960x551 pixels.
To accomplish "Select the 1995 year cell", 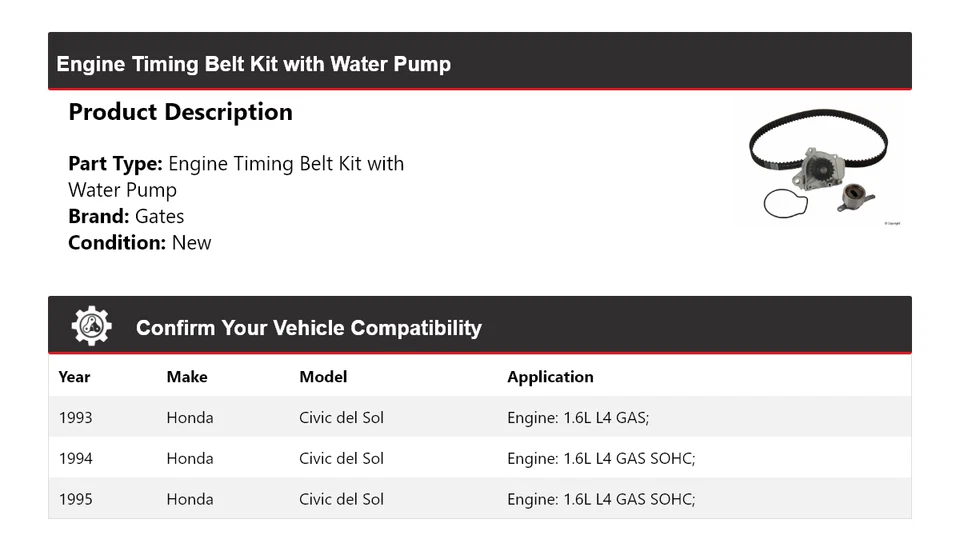I will coord(75,499).
